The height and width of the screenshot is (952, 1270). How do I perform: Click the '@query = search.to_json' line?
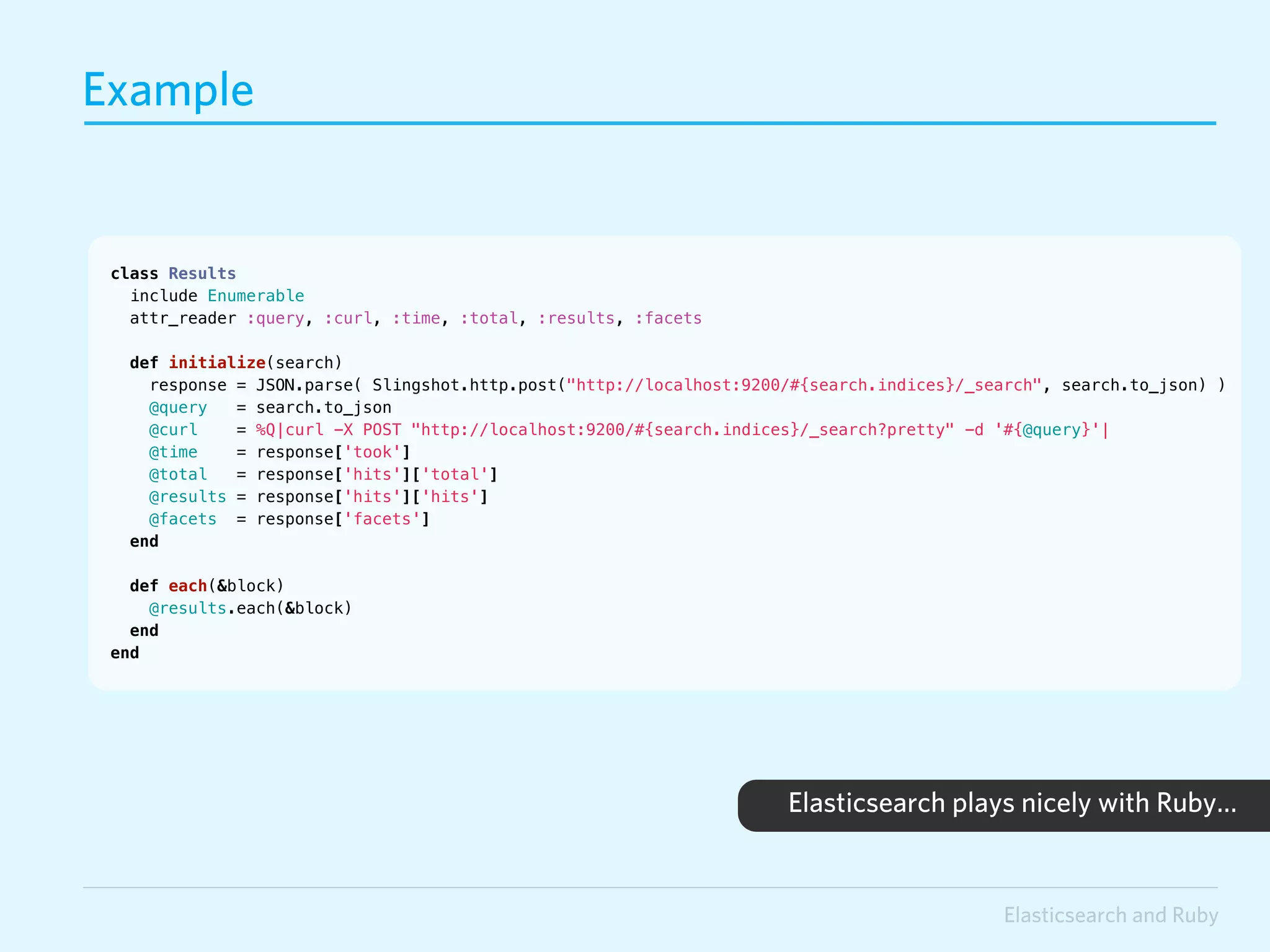pyautogui.click(x=270, y=407)
